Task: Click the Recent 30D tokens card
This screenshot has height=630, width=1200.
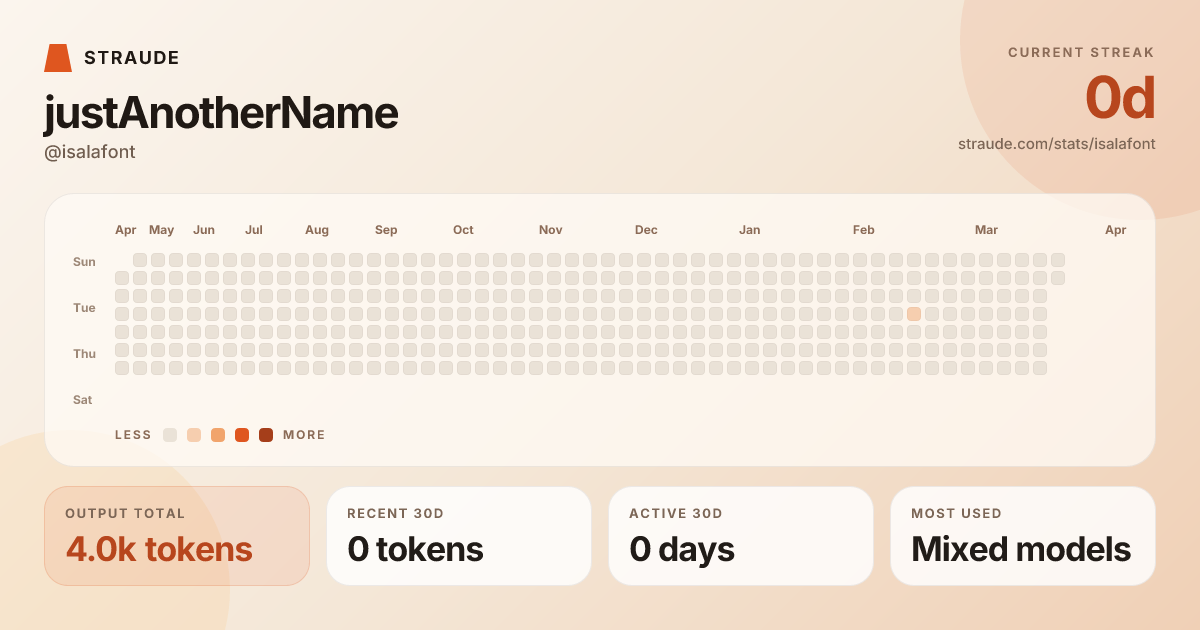Action: tap(459, 536)
